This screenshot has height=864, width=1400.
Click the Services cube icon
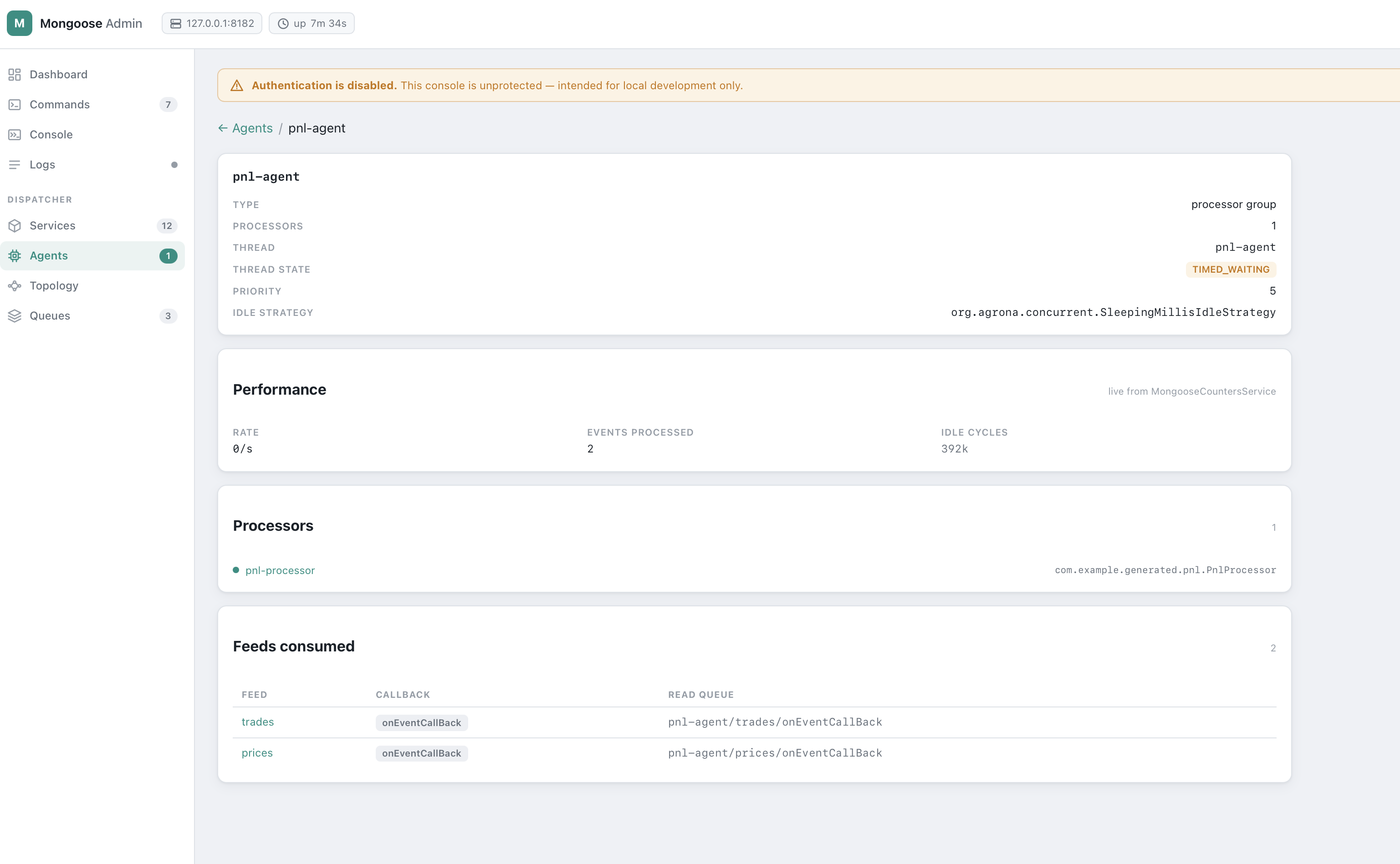(15, 226)
